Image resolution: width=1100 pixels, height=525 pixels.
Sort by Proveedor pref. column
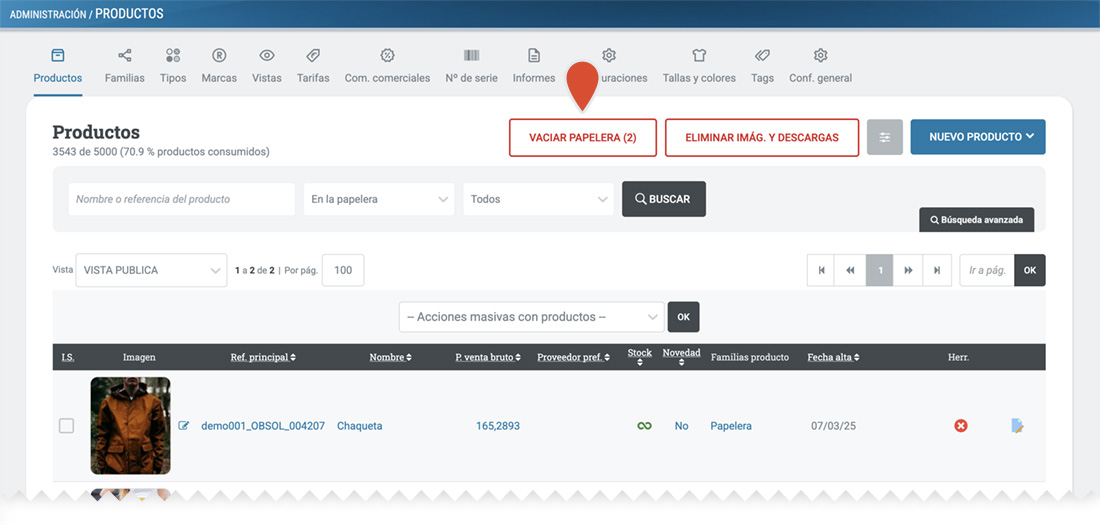pyautogui.click(x=573, y=357)
